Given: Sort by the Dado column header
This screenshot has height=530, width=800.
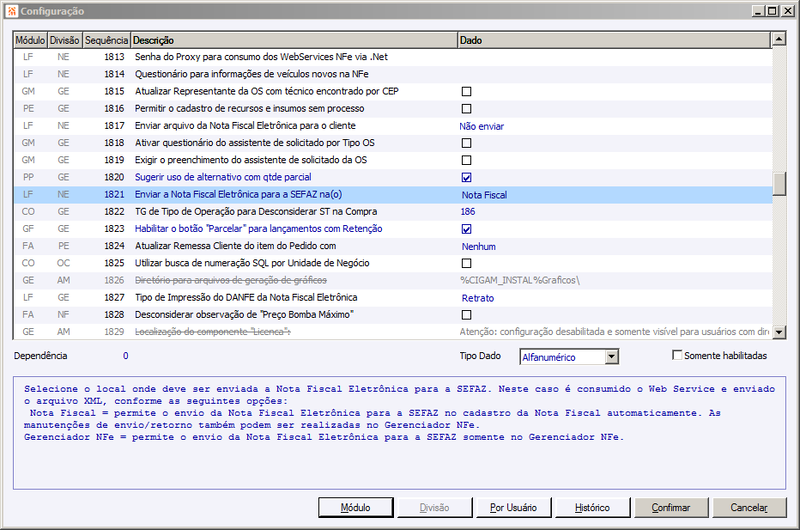Looking at the screenshot, I should [614, 40].
